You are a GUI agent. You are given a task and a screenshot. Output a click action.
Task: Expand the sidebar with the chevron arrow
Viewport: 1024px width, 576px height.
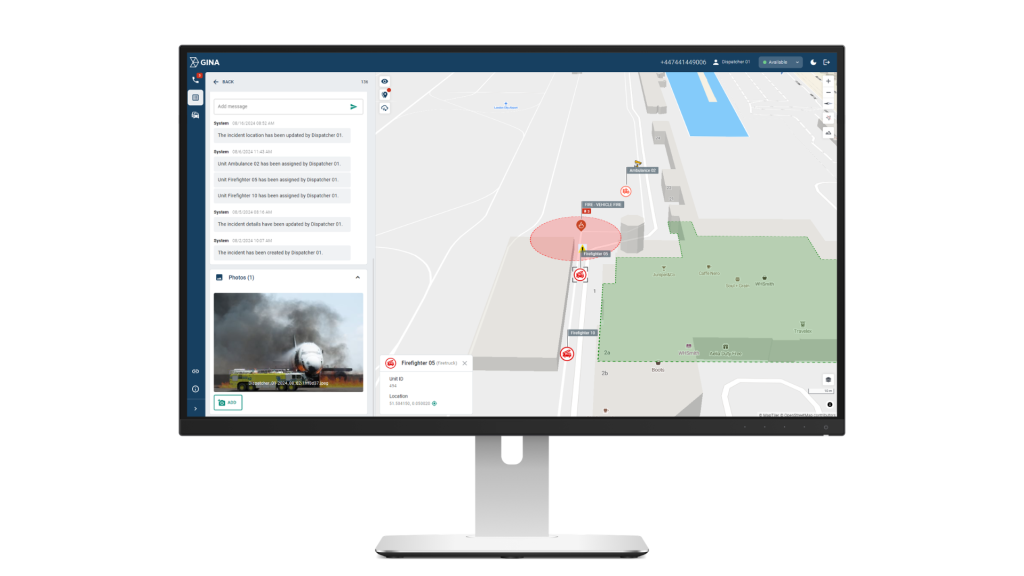(x=194, y=407)
